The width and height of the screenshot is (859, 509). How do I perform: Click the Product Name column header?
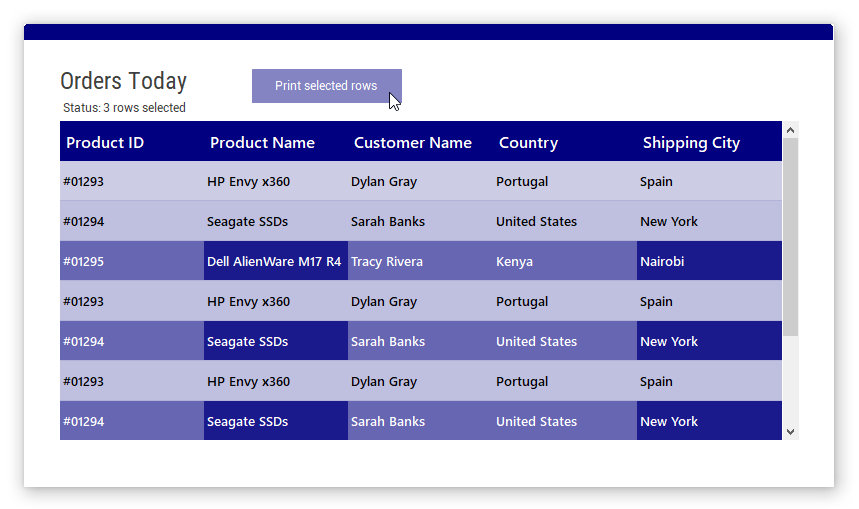[262, 142]
